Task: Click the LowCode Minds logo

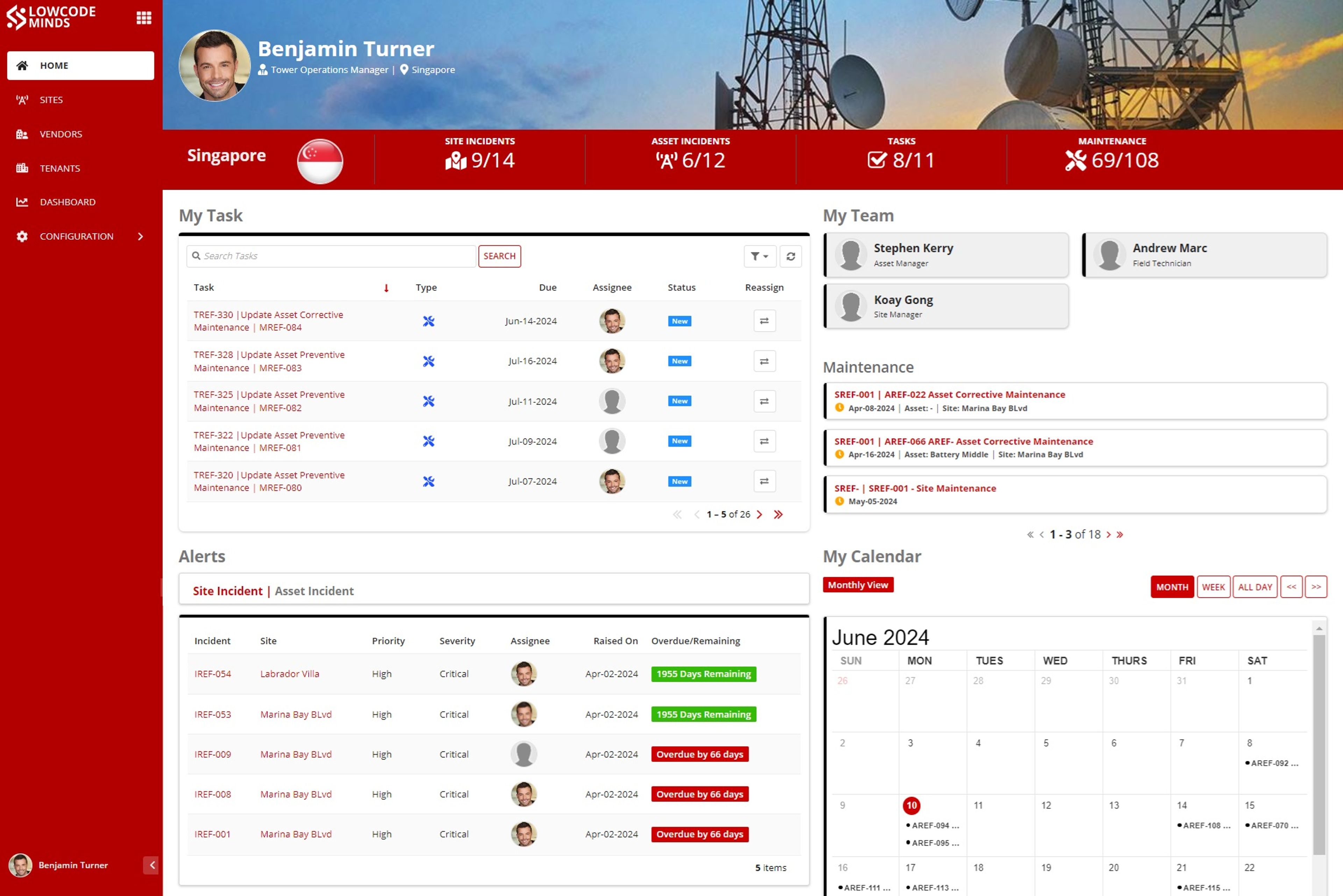Action: (x=51, y=17)
